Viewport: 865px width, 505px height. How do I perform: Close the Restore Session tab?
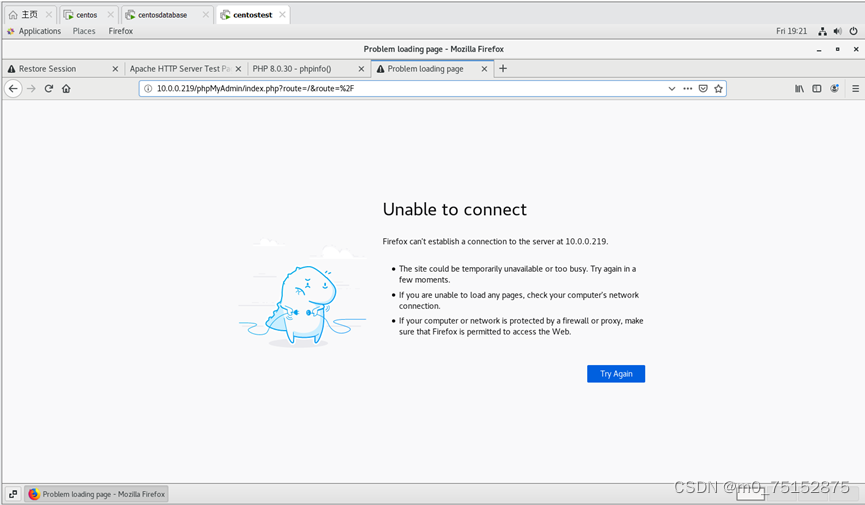115,69
